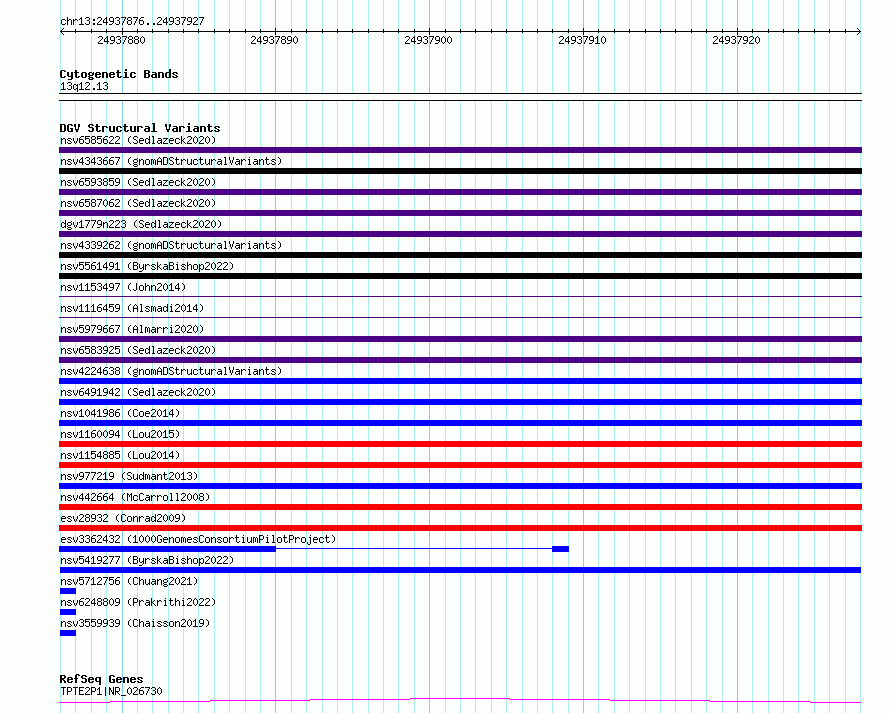
Task: Click the red bar under esv28932
Action: pos(460,528)
